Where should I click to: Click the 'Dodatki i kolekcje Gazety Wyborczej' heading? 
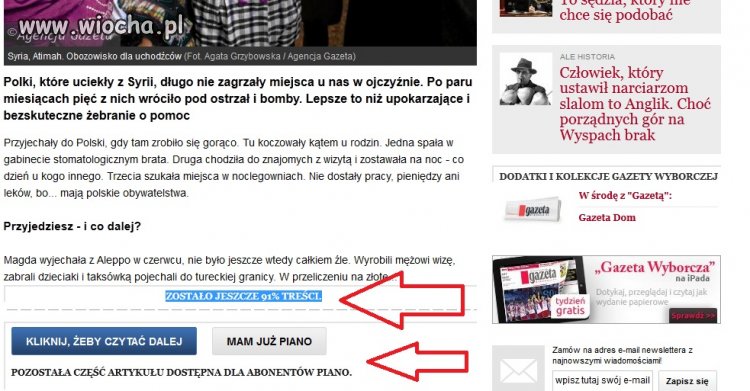[608, 177]
